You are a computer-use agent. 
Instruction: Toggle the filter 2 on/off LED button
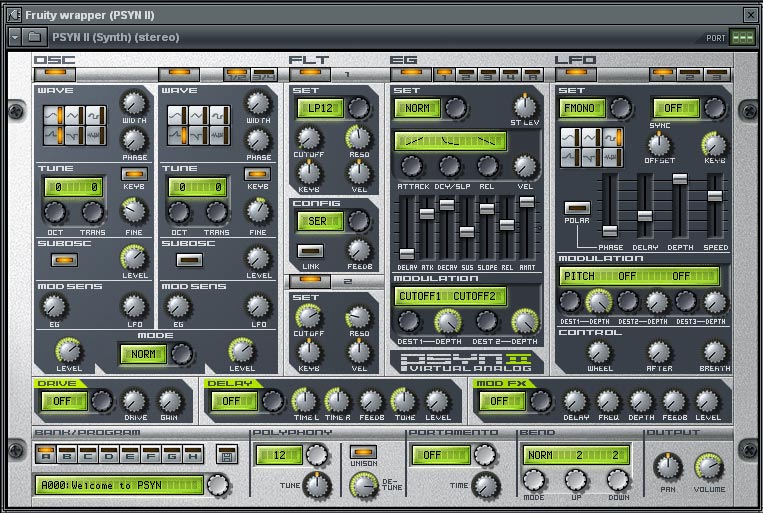(310, 281)
